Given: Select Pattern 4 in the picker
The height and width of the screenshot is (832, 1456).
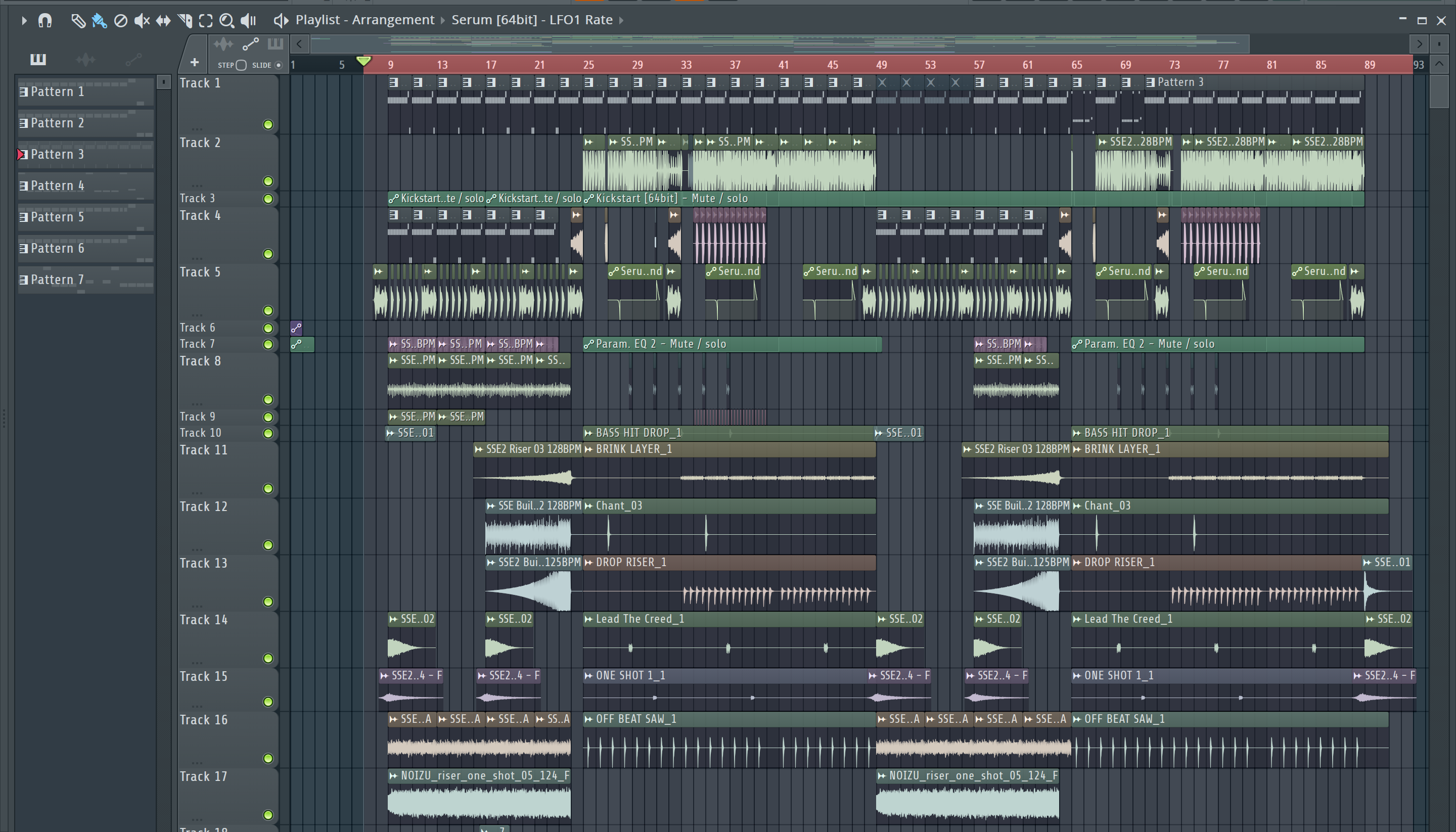Looking at the screenshot, I should [x=86, y=186].
